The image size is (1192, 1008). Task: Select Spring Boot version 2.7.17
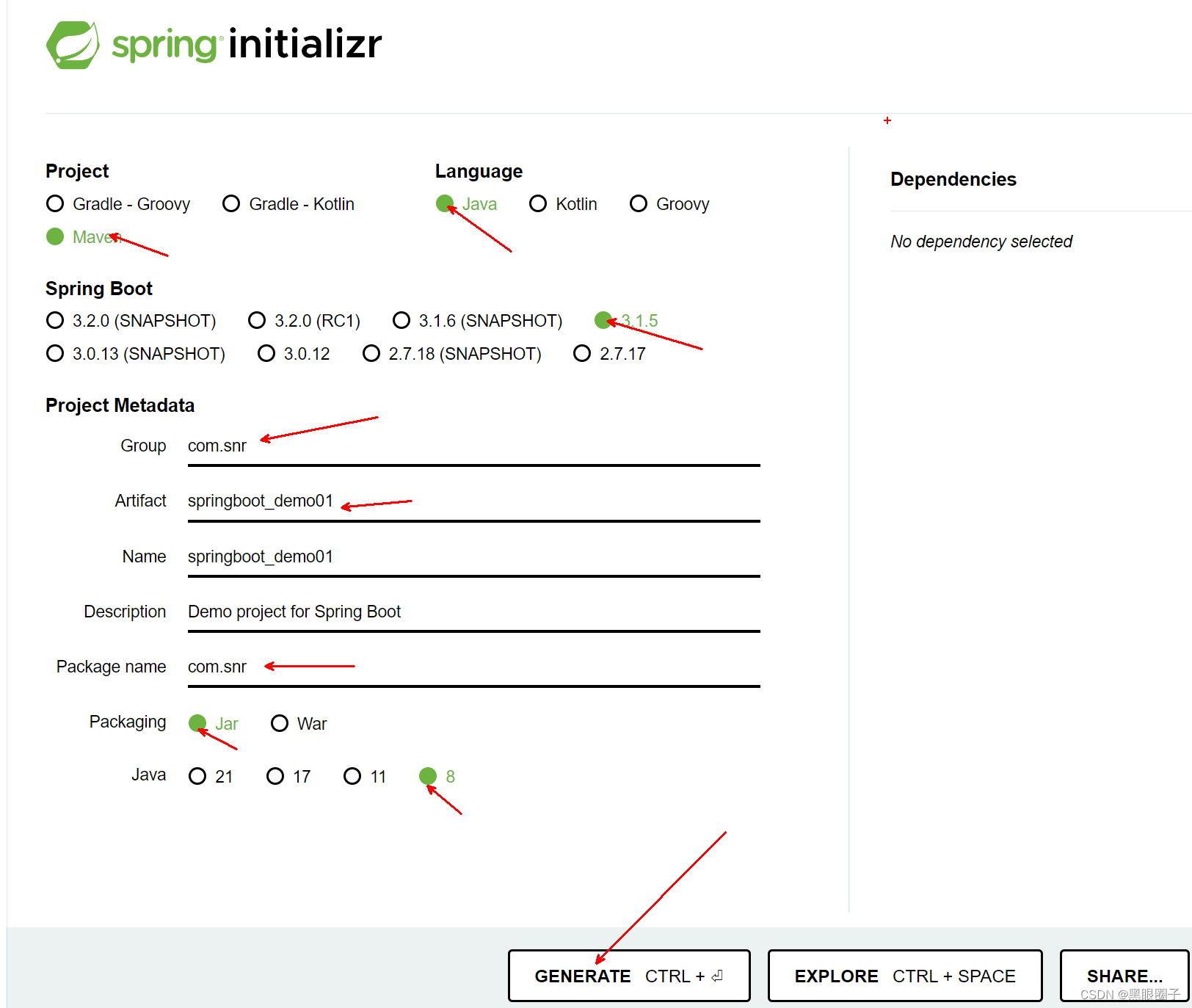(581, 353)
